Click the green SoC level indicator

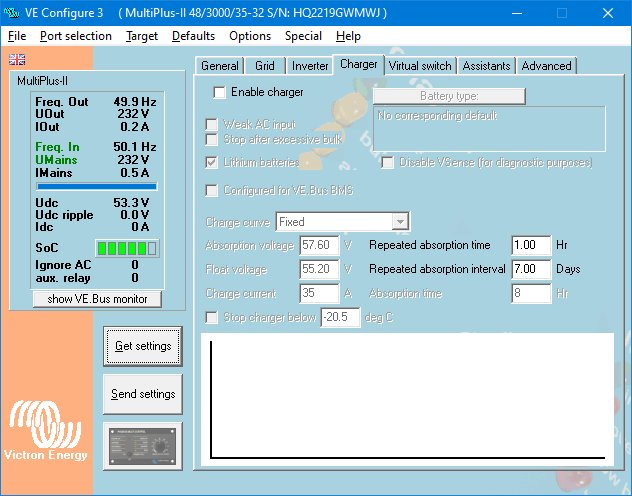coord(127,248)
